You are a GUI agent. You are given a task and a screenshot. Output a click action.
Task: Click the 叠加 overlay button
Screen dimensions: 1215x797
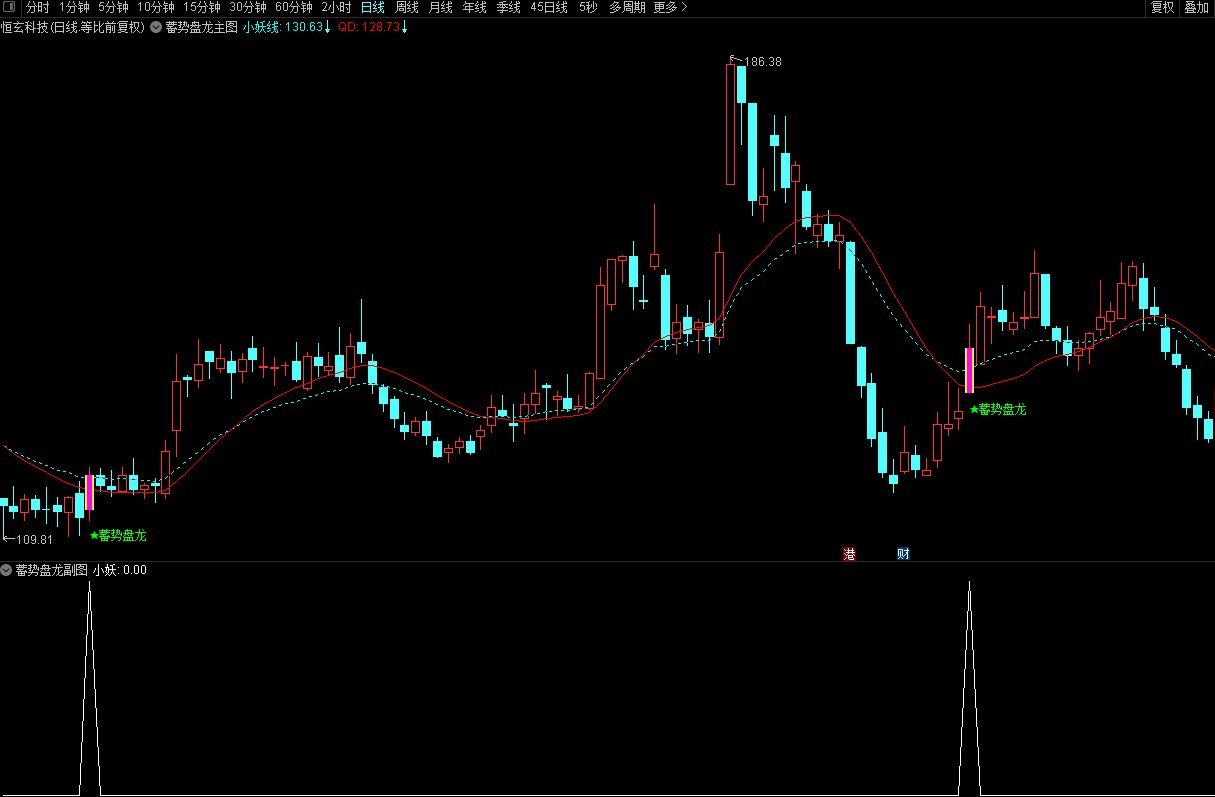click(1196, 7)
